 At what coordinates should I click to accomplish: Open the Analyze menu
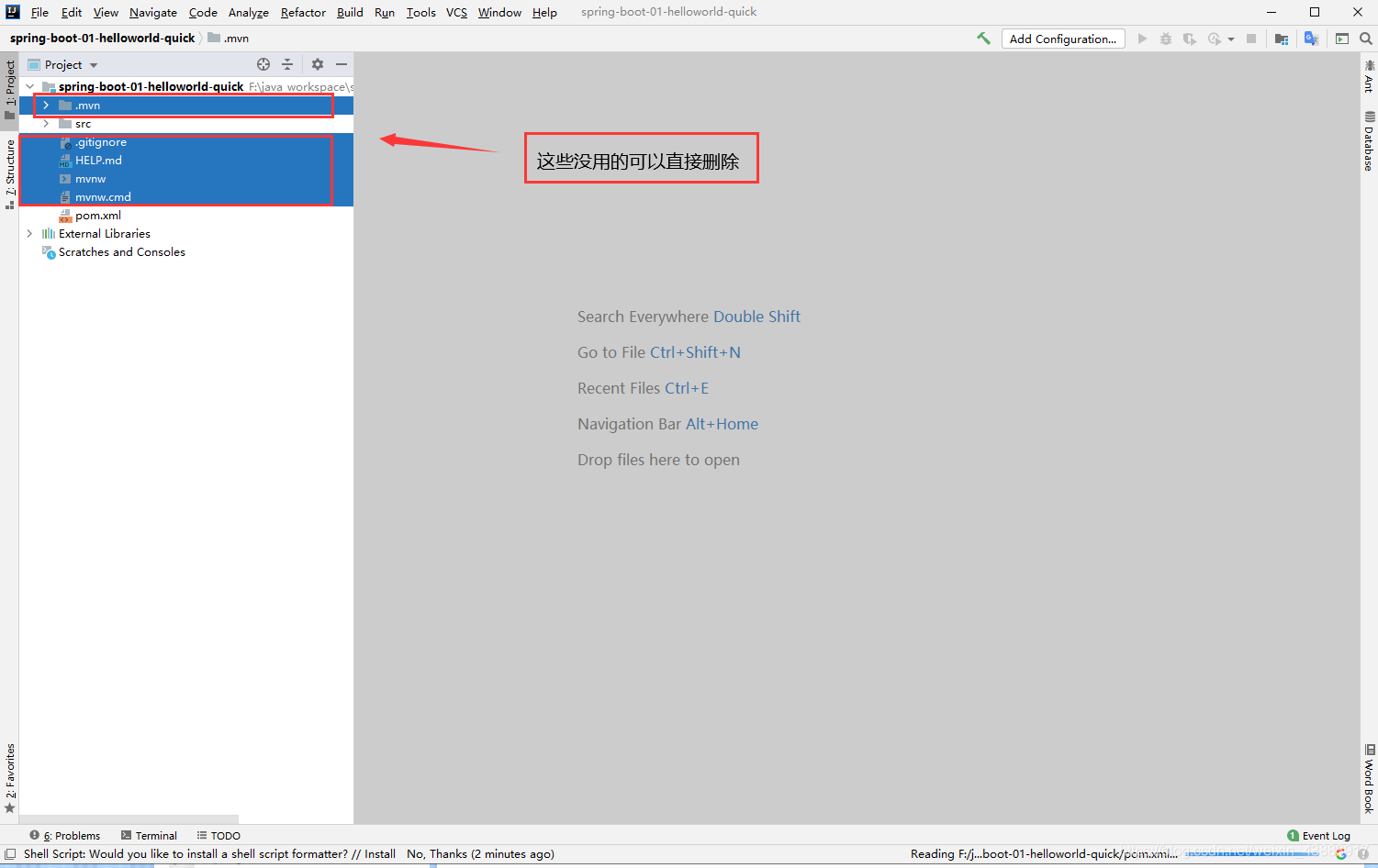[249, 12]
